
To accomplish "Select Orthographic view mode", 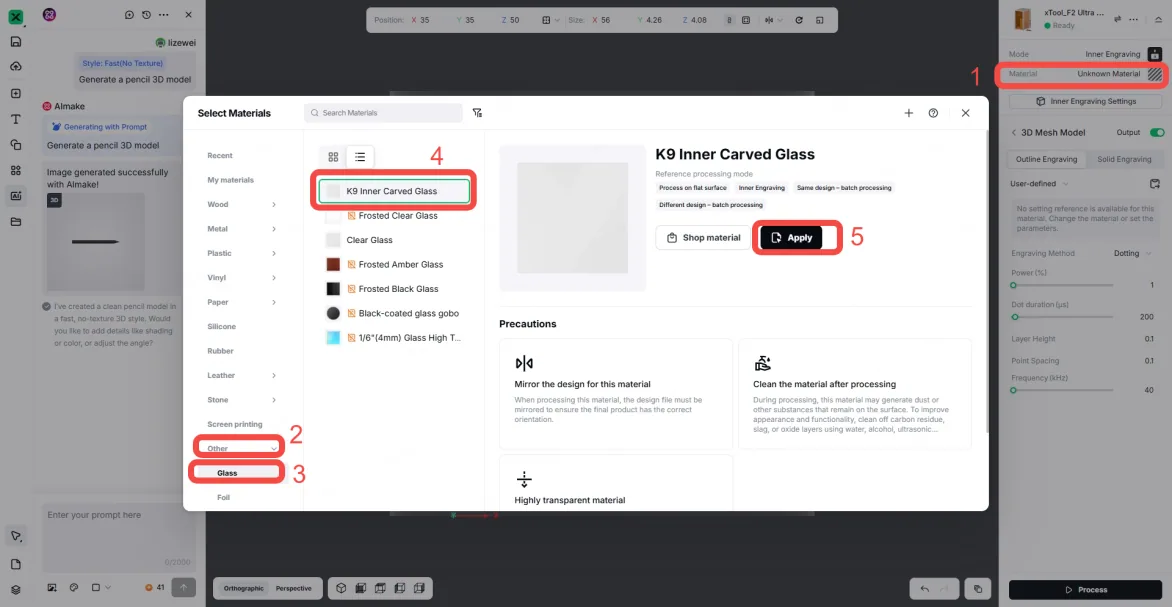I will [244, 588].
